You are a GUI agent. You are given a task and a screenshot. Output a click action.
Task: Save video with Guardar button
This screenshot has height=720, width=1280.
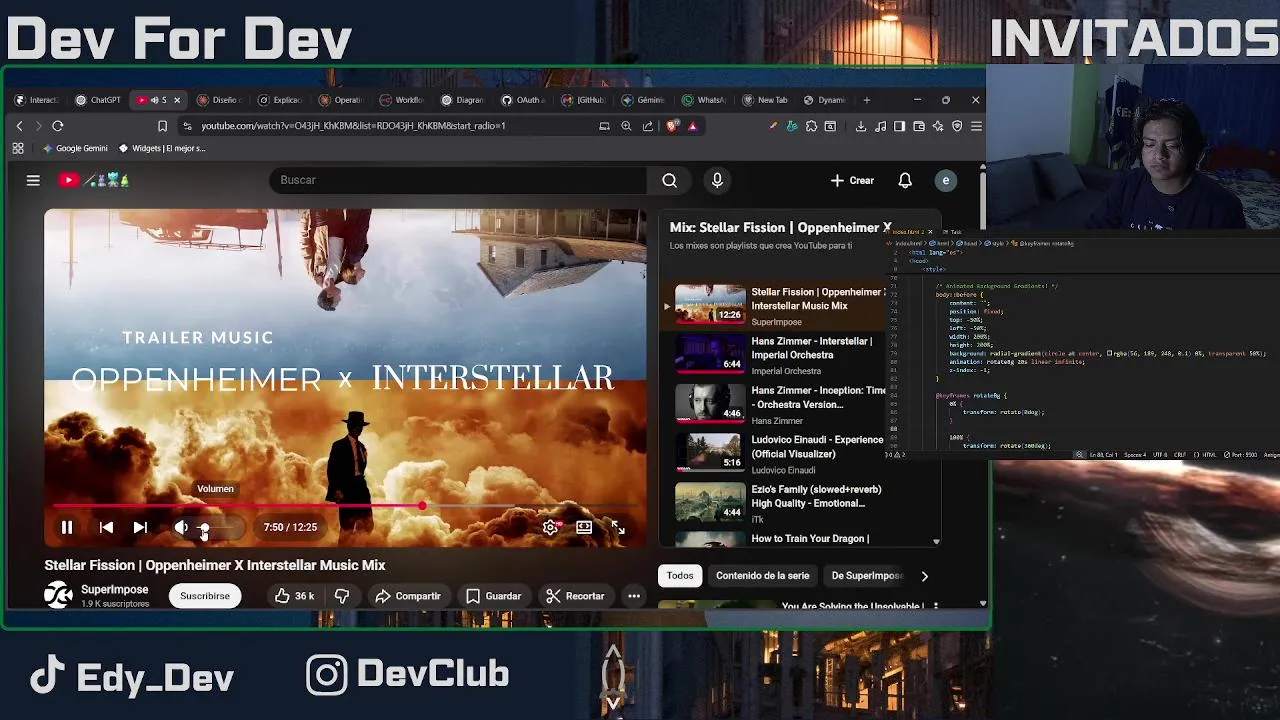(494, 596)
